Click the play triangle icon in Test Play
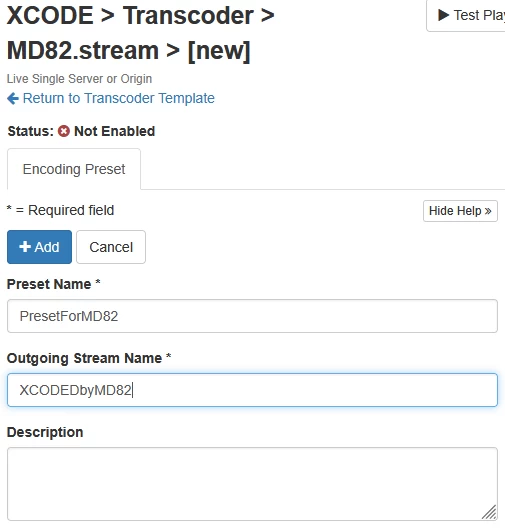This screenshot has height=530, width=505. [x=443, y=15]
